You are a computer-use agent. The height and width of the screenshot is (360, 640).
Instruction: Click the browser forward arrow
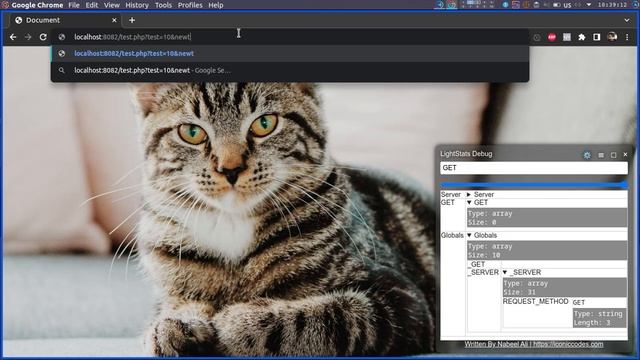(28, 37)
